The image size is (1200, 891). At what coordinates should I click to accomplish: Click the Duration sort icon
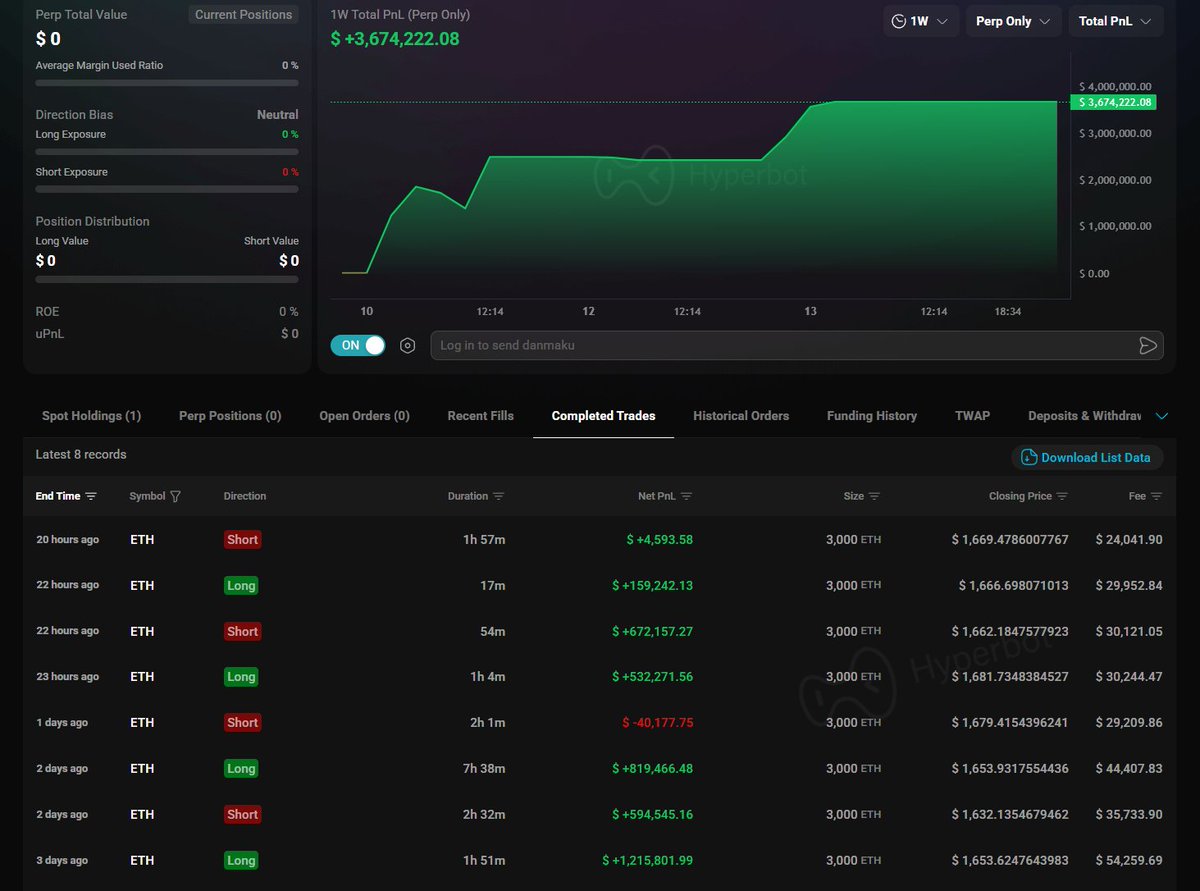pyautogui.click(x=499, y=496)
